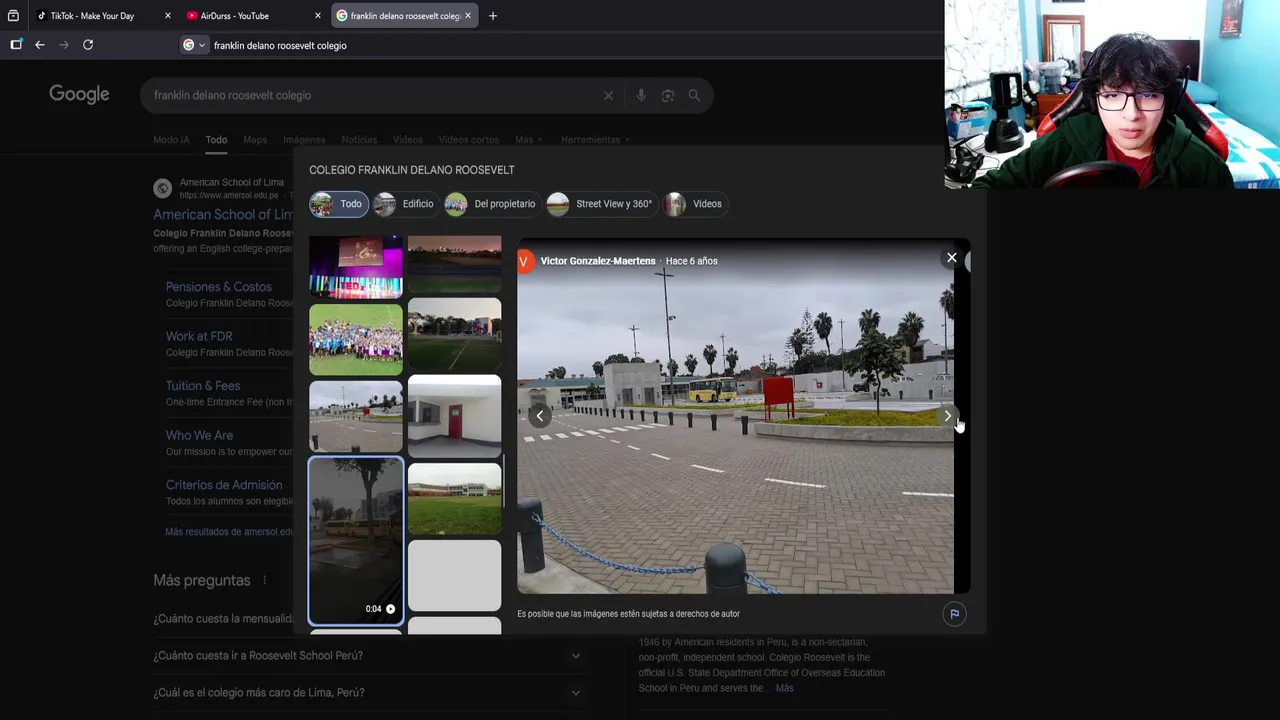Select the Todo results tab
Screen dimensions: 1280x720
click(216, 140)
